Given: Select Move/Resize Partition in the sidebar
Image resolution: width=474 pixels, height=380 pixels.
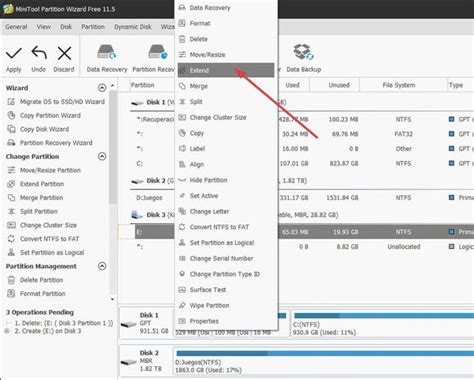Looking at the screenshot, I should pyautogui.click(x=44, y=170).
